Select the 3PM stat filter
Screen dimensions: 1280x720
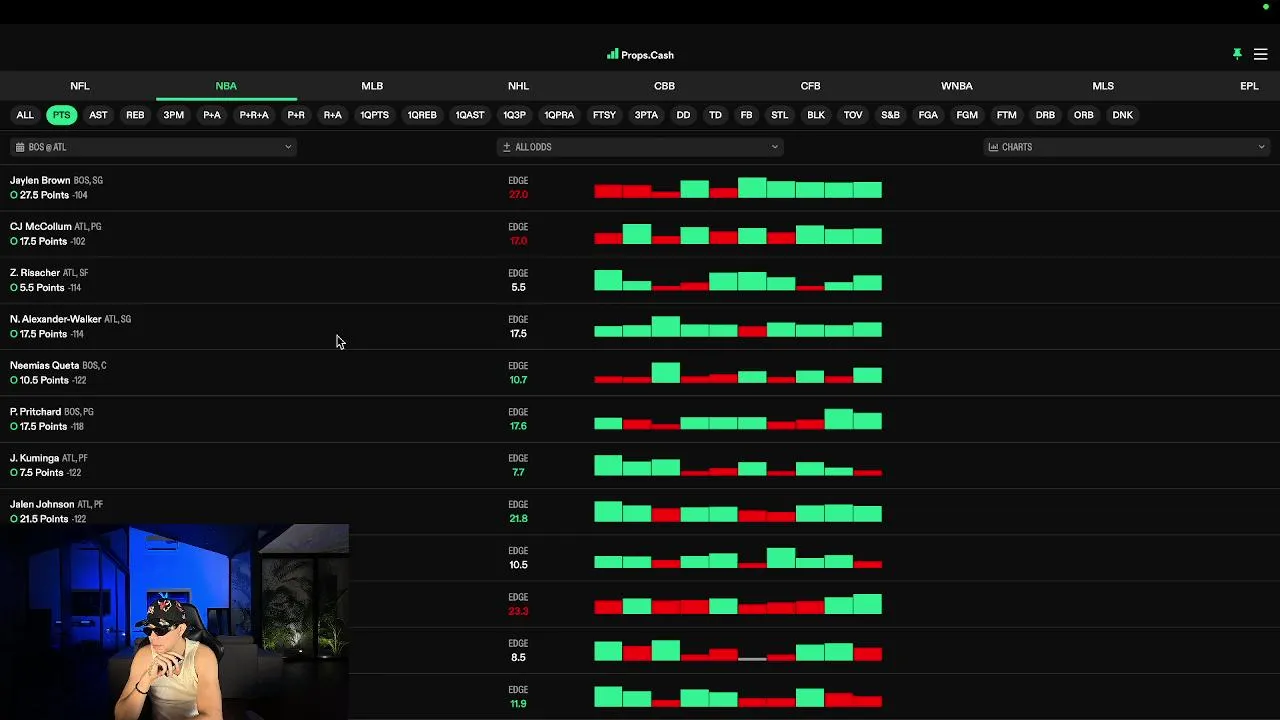(x=174, y=115)
